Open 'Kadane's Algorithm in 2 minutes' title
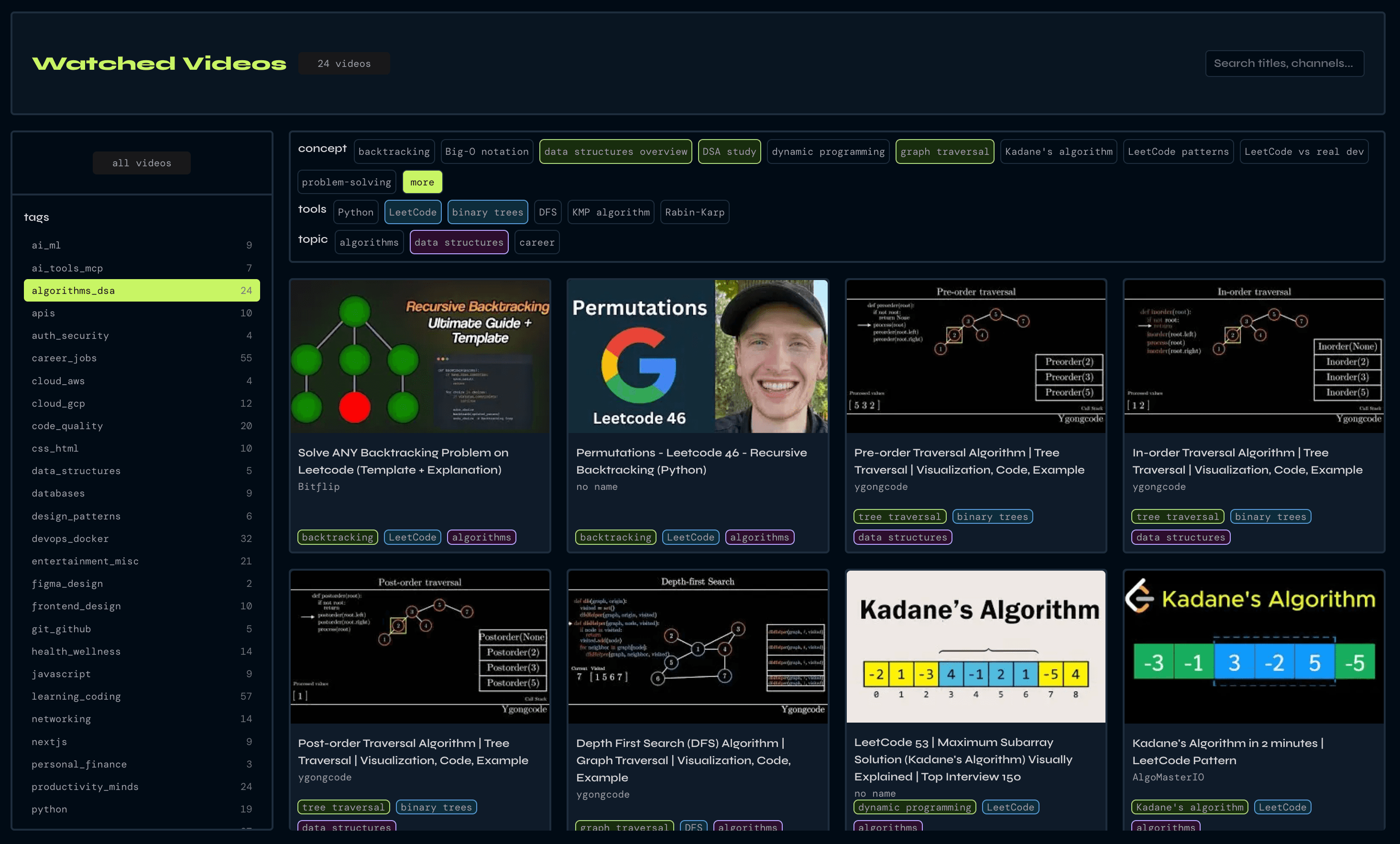Screen dimensions: 1400x844 [1227, 751]
